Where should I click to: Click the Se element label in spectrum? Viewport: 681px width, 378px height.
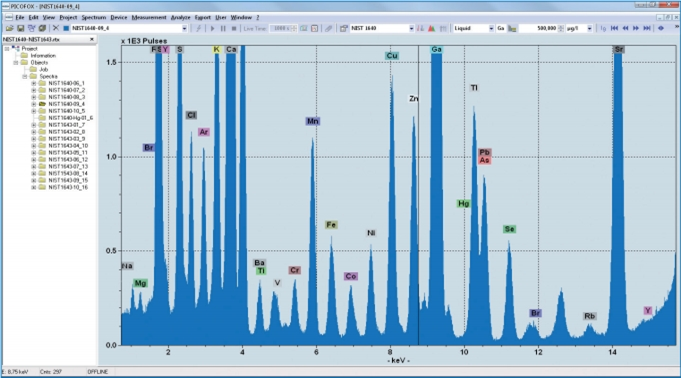pyautogui.click(x=509, y=229)
